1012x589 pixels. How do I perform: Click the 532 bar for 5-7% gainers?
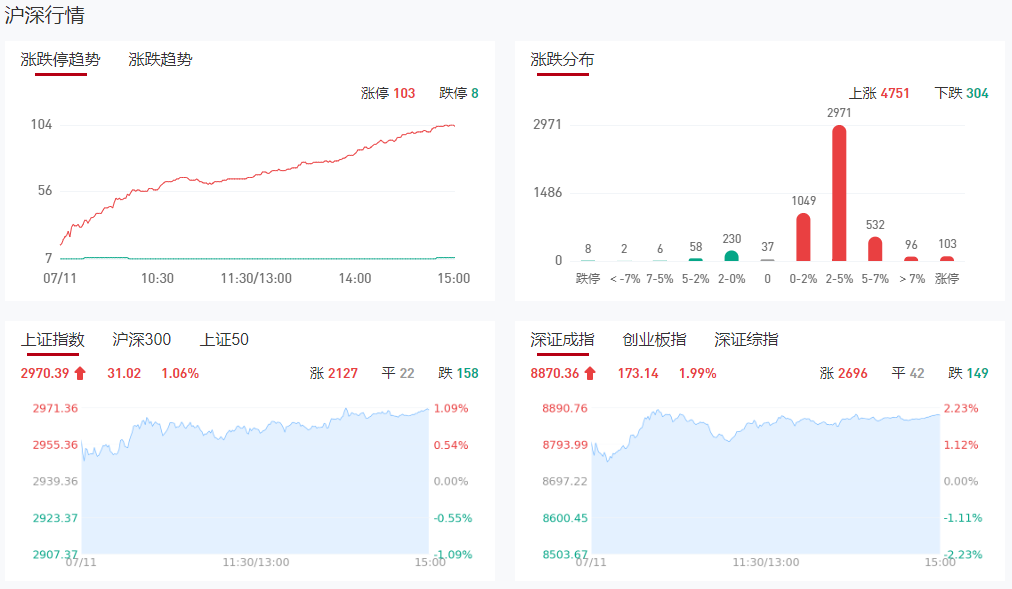(x=875, y=248)
